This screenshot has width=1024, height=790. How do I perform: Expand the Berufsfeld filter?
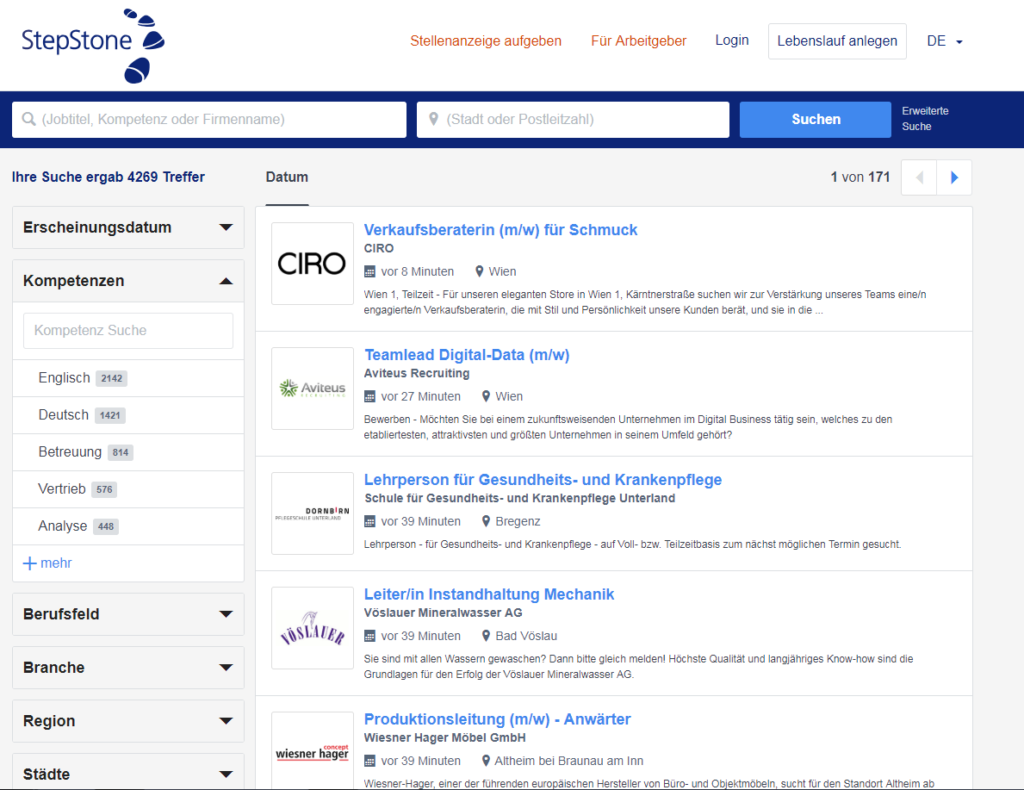click(128, 614)
